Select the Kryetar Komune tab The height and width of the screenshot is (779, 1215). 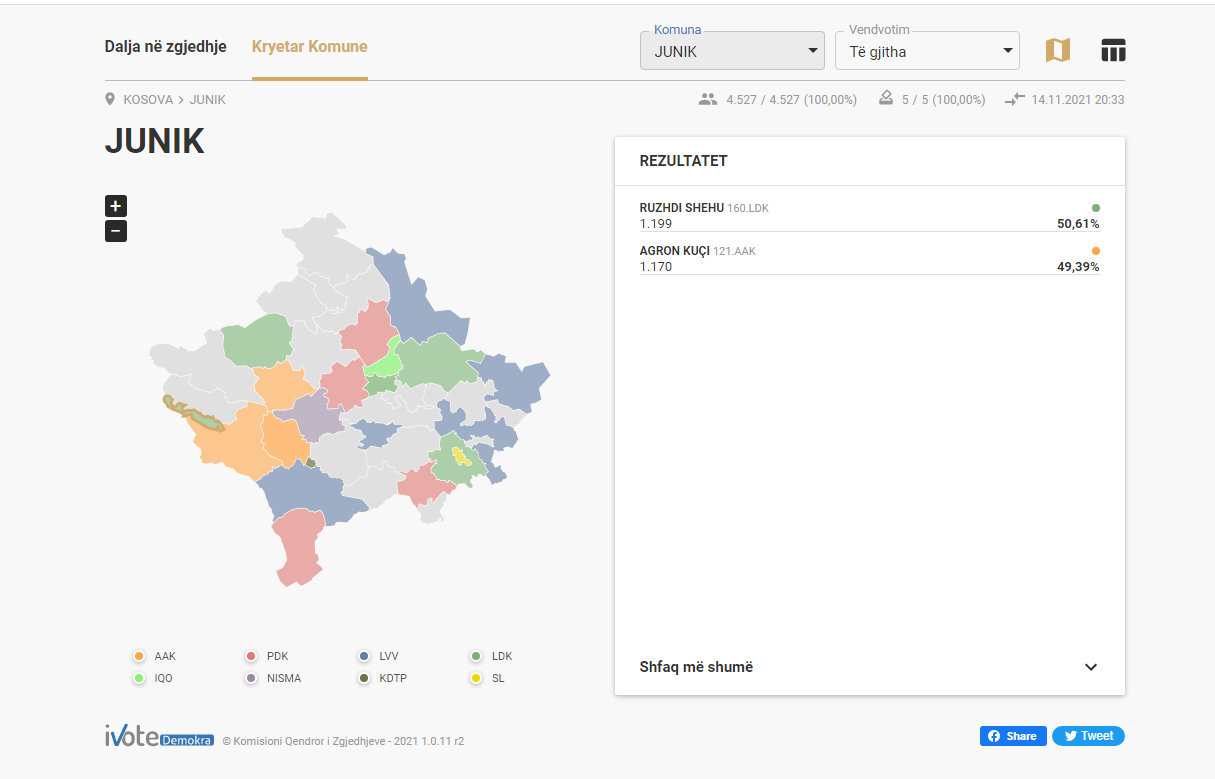(309, 47)
